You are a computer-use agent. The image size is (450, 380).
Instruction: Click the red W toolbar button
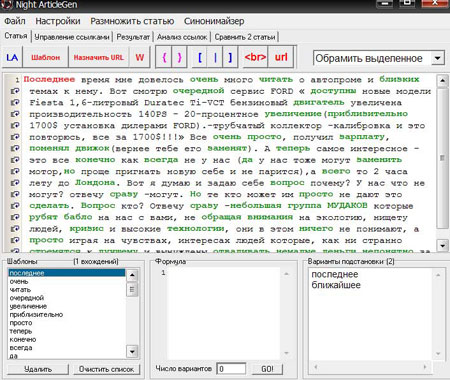tap(140, 57)
